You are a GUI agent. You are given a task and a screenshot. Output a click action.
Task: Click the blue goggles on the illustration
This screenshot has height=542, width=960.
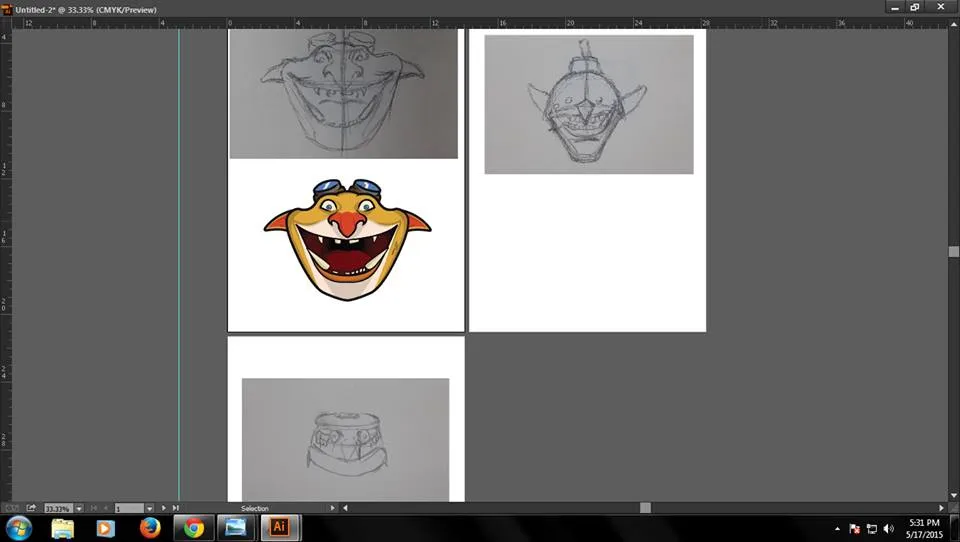tap(347, 187)
